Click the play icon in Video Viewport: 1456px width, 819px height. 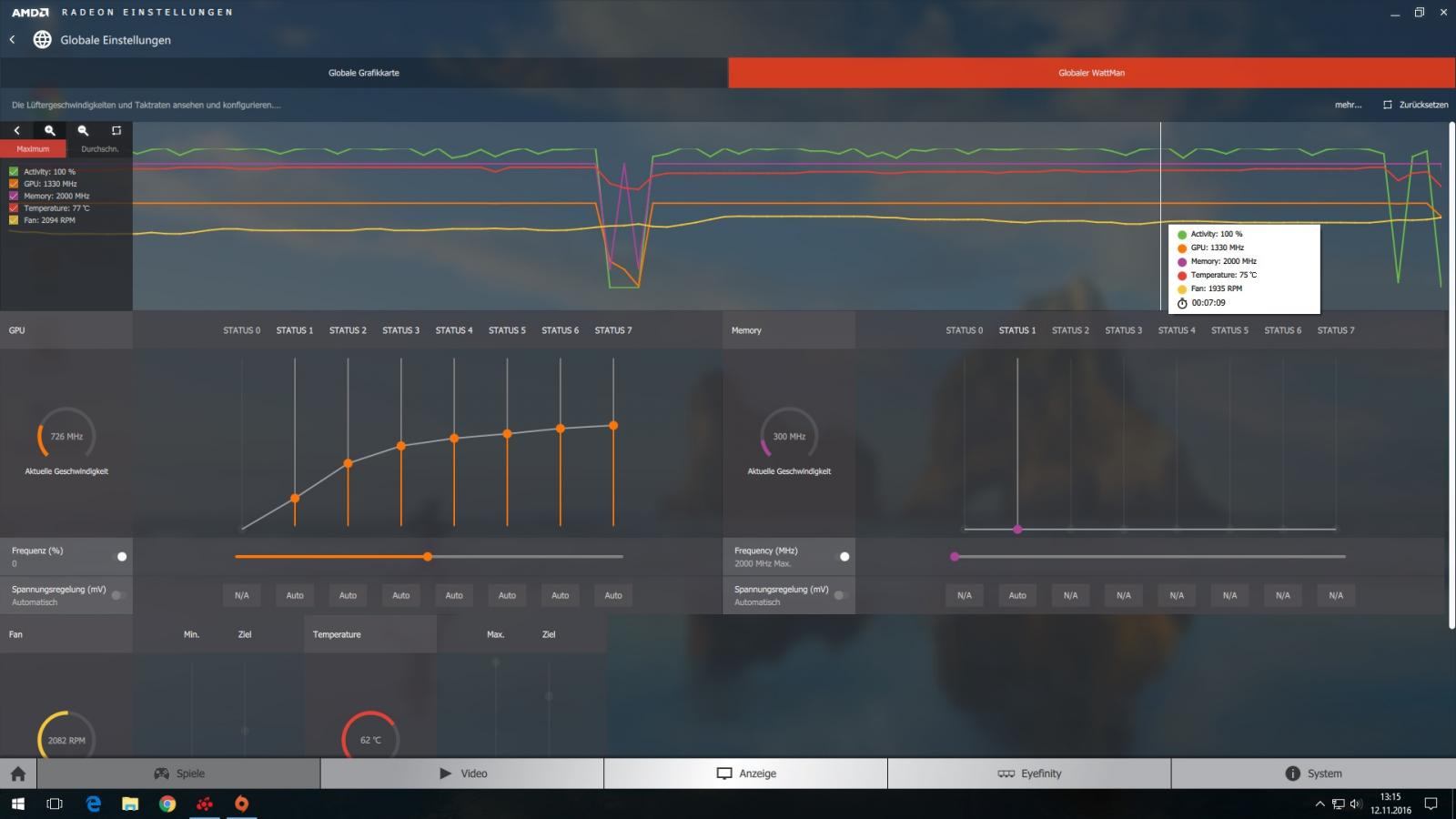click(446, 773)
